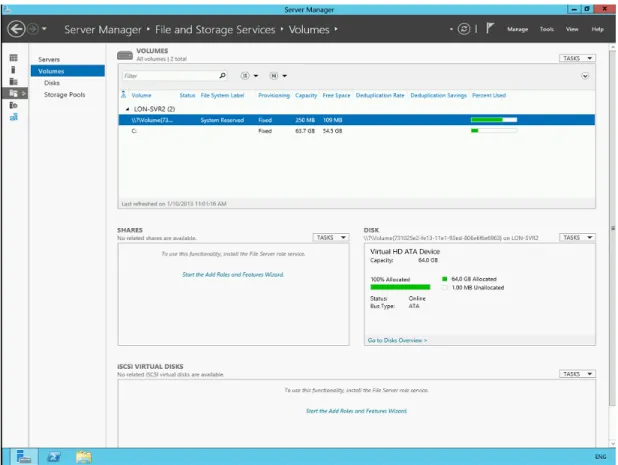This screenshot has width=618, height=465.
Task: Click the vertical scrollbar
Action: click(612, 228)
